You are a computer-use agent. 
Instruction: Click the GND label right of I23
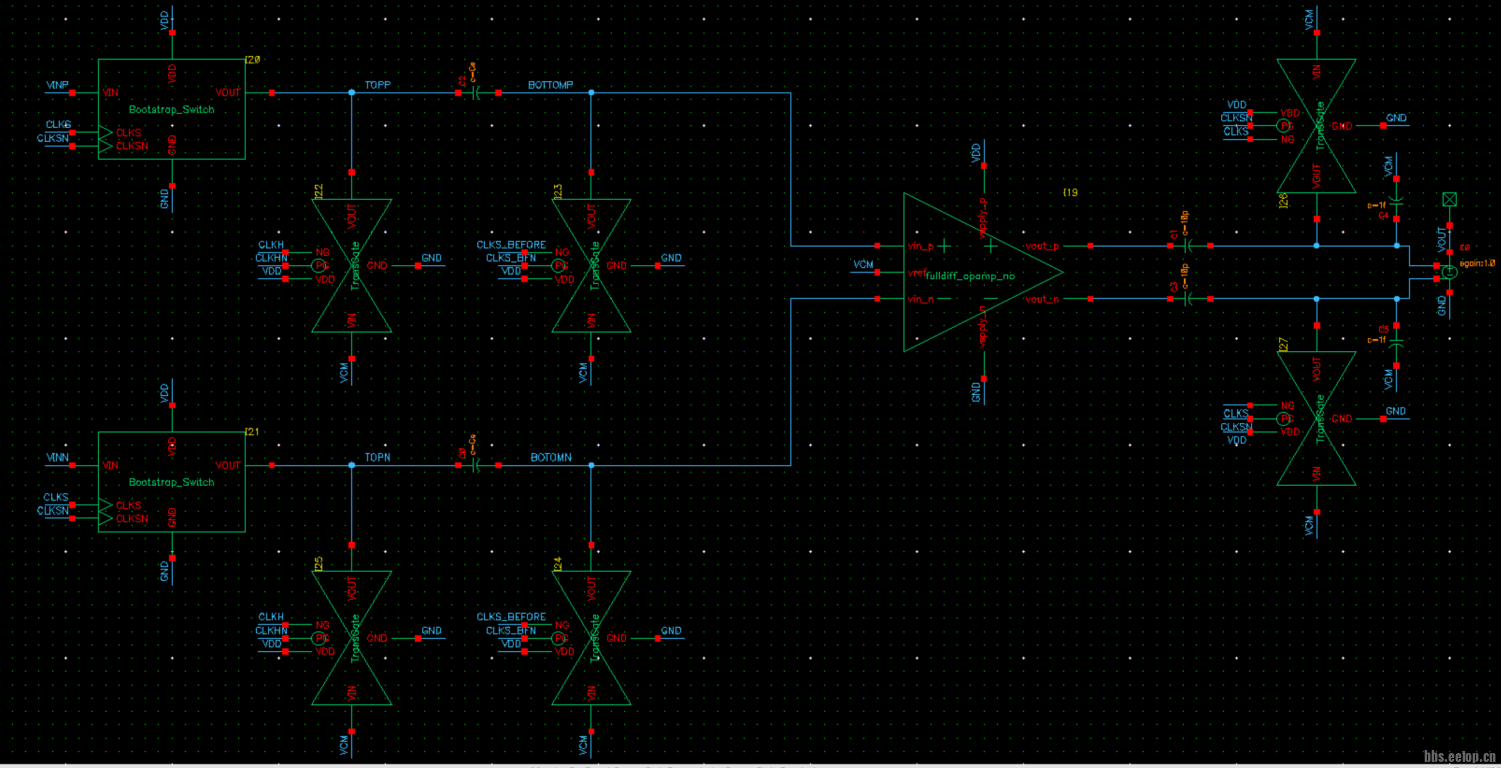[671, 258]
